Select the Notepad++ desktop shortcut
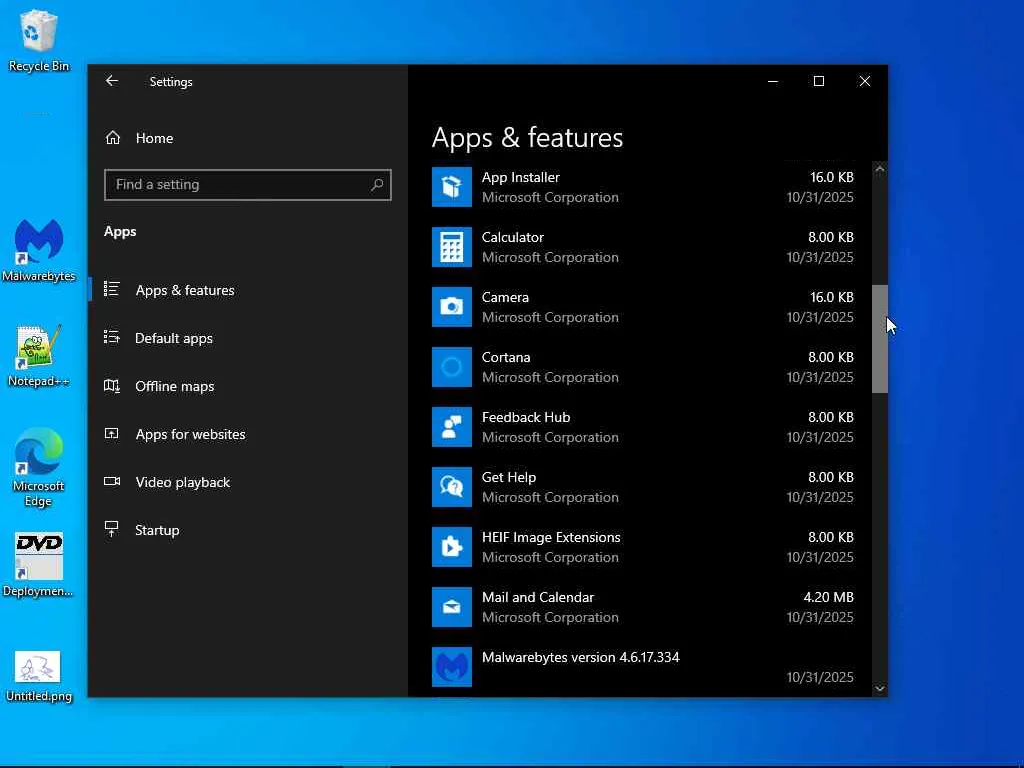Viewport: 1024px width, 768px height. (x=39, y=356)
